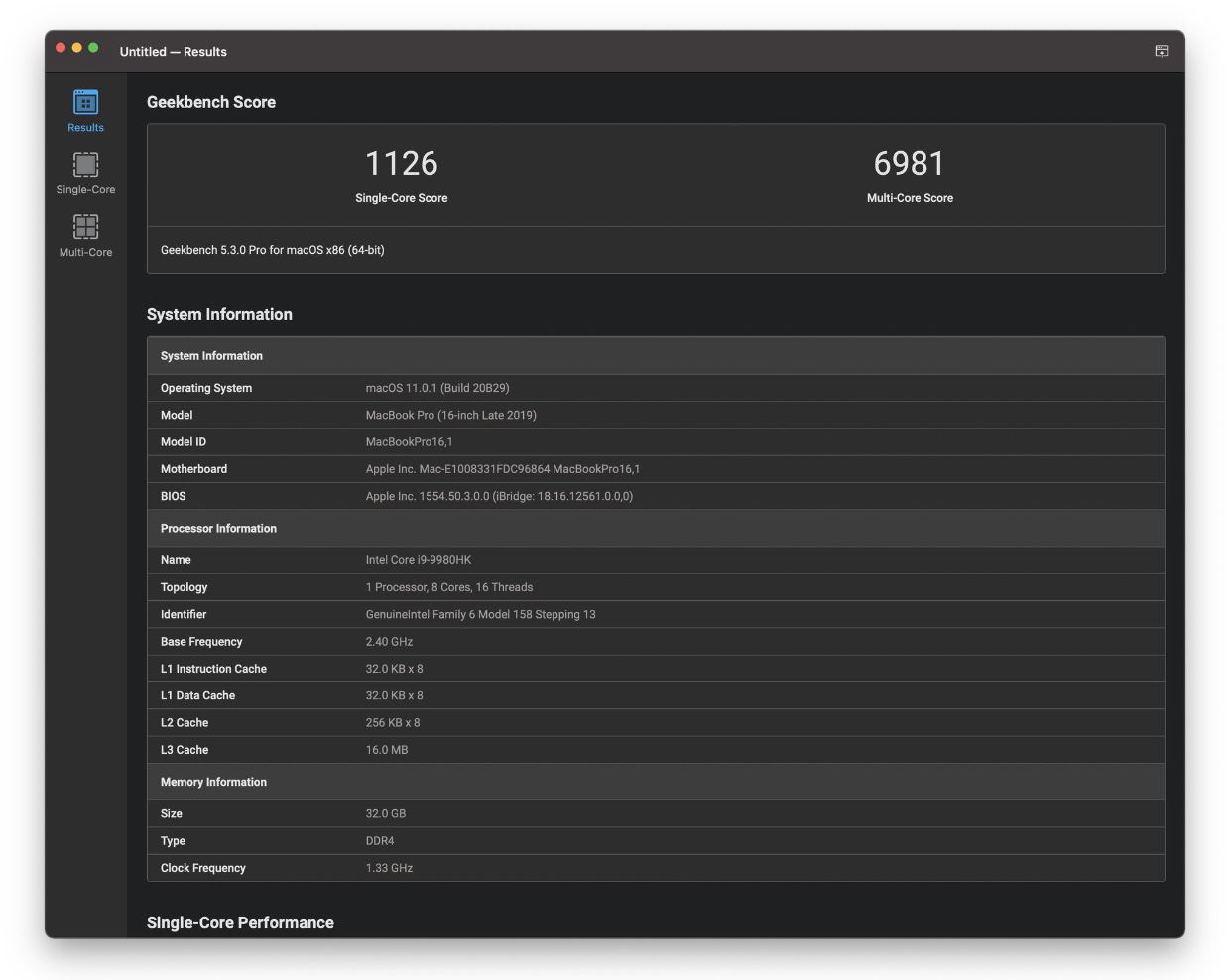The image size is (1231, 980).
Task: Select the 32.0 GB memory size value
Action: coord(386,814)
